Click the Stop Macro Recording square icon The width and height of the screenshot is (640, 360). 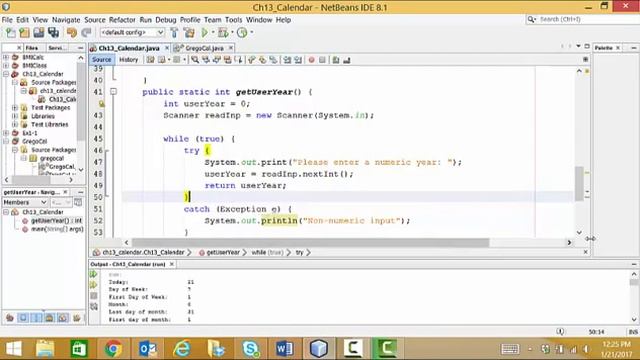pyautogui.click(x=322, y=60)
